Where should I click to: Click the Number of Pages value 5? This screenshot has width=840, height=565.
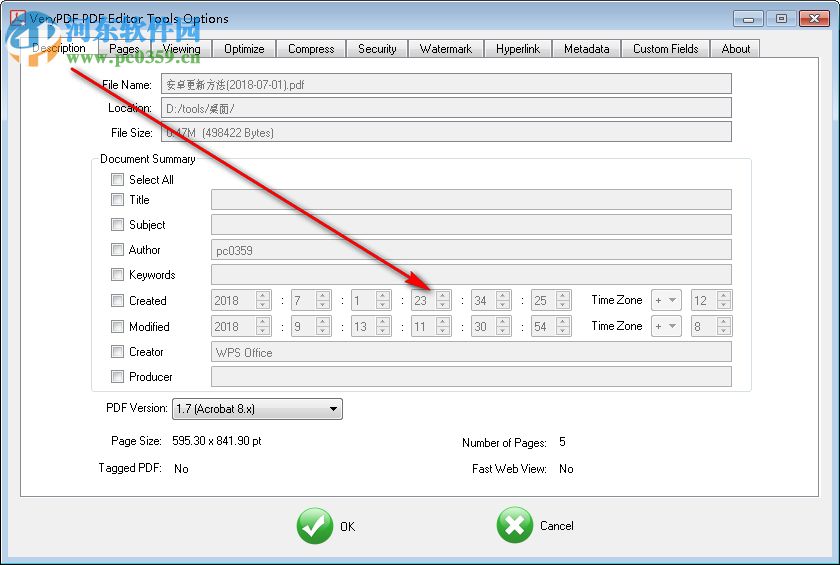[562, 442]
